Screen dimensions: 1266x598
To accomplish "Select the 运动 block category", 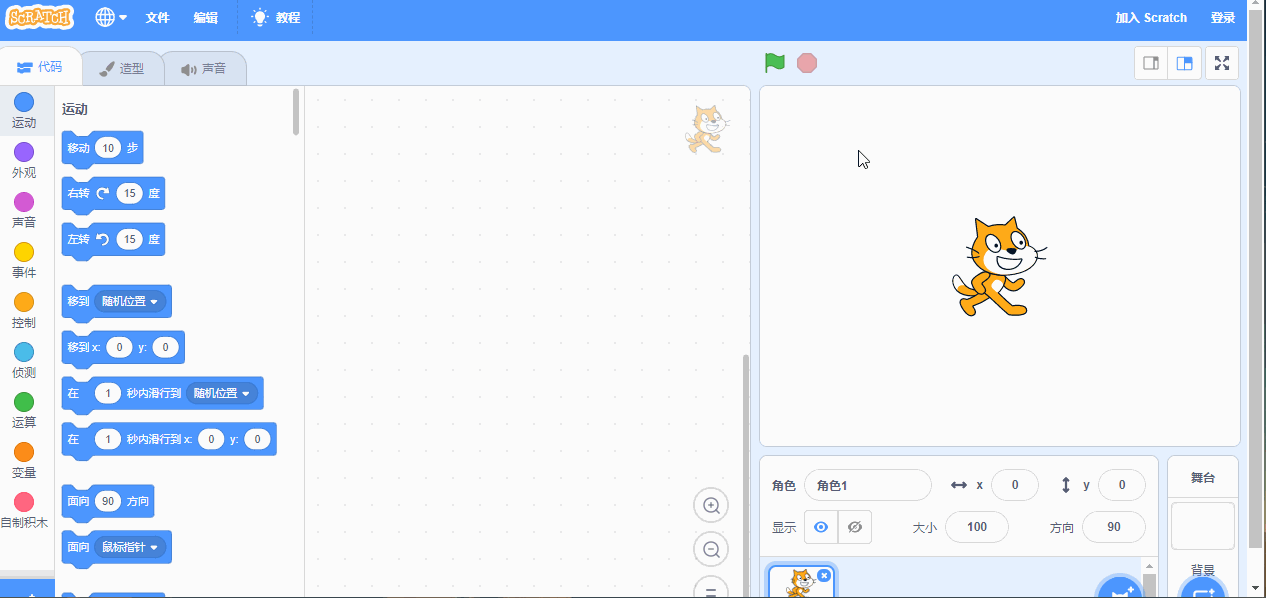I will [24, 111].
